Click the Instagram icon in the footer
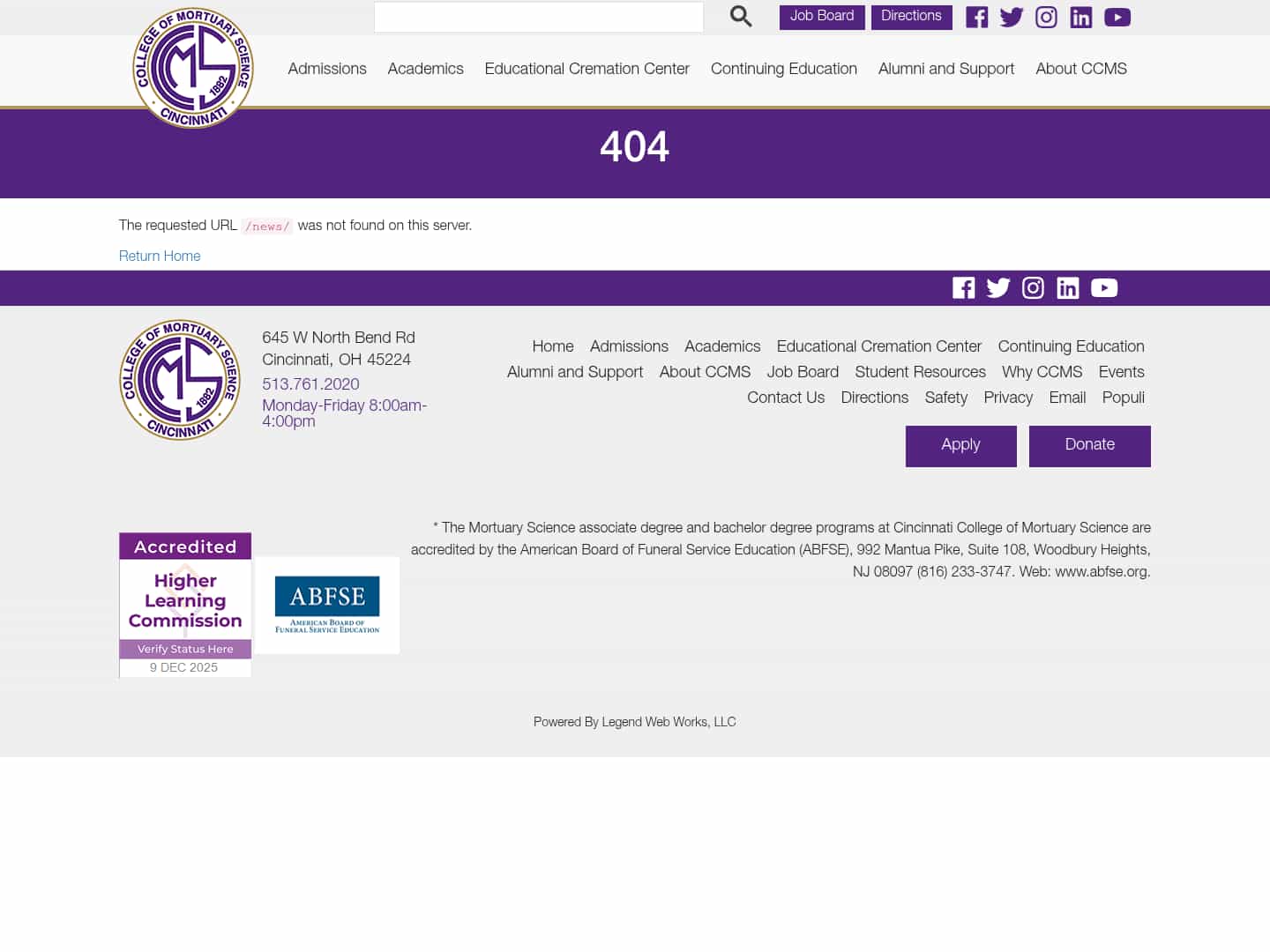The width and height of the screenshot is (1270, 952). [1033, 287]
